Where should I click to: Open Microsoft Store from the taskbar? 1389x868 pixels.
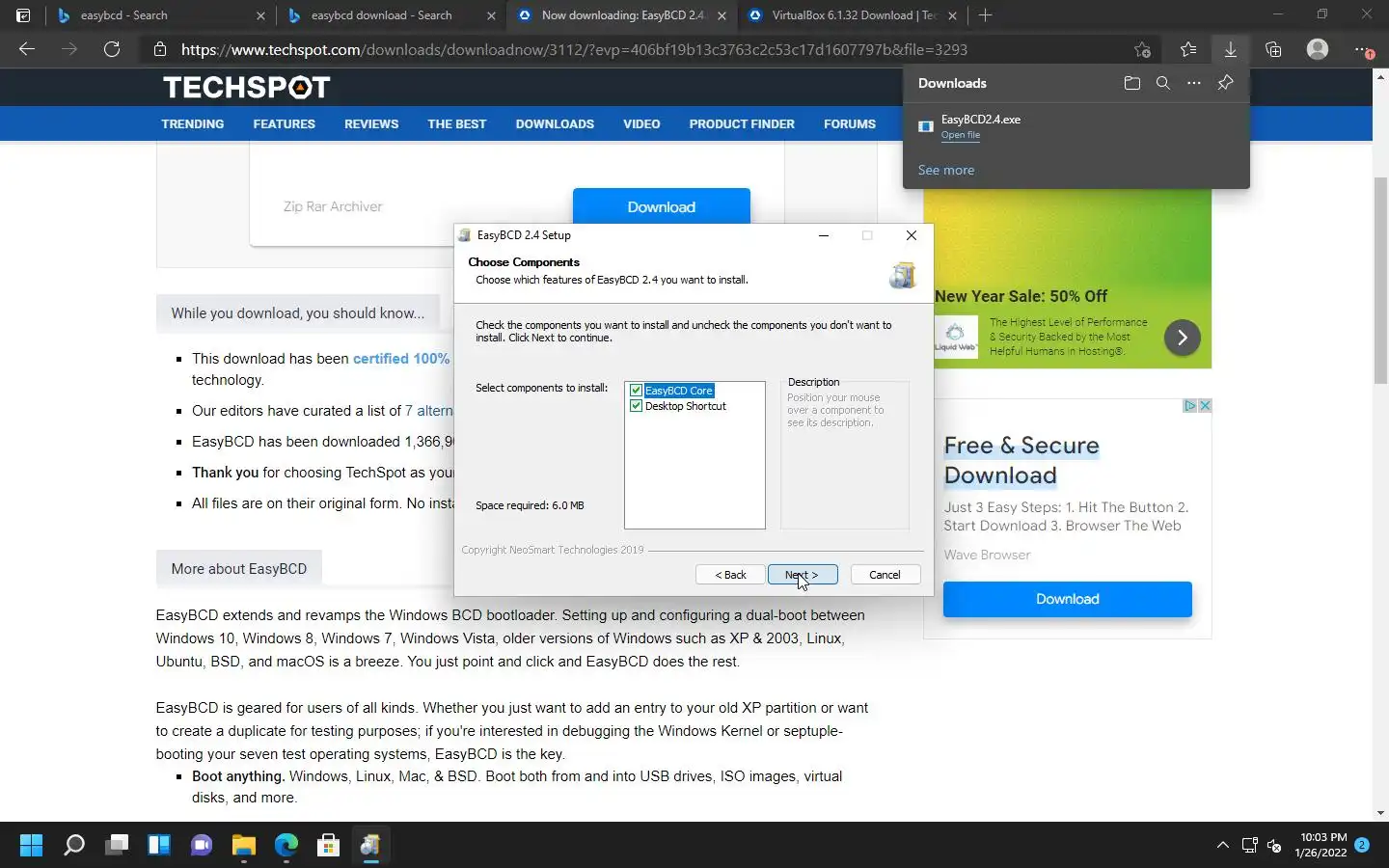point(329,846)
